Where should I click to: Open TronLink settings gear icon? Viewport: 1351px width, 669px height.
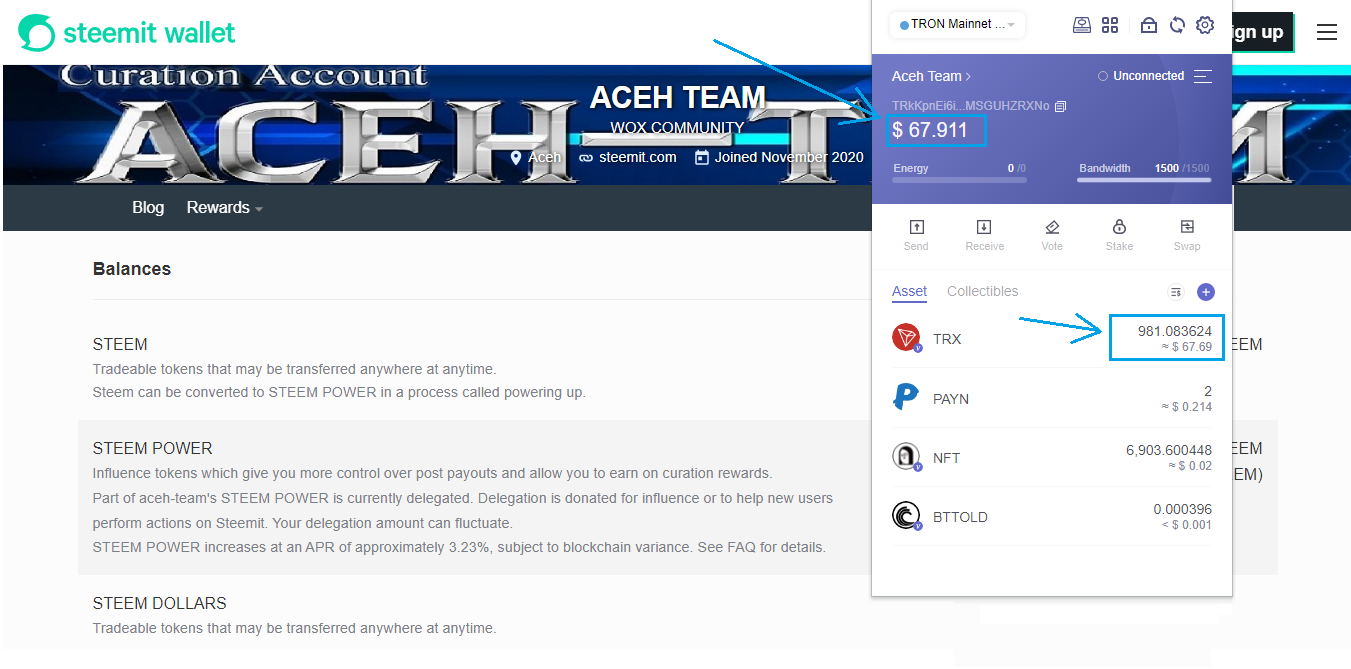(1205, 25)
